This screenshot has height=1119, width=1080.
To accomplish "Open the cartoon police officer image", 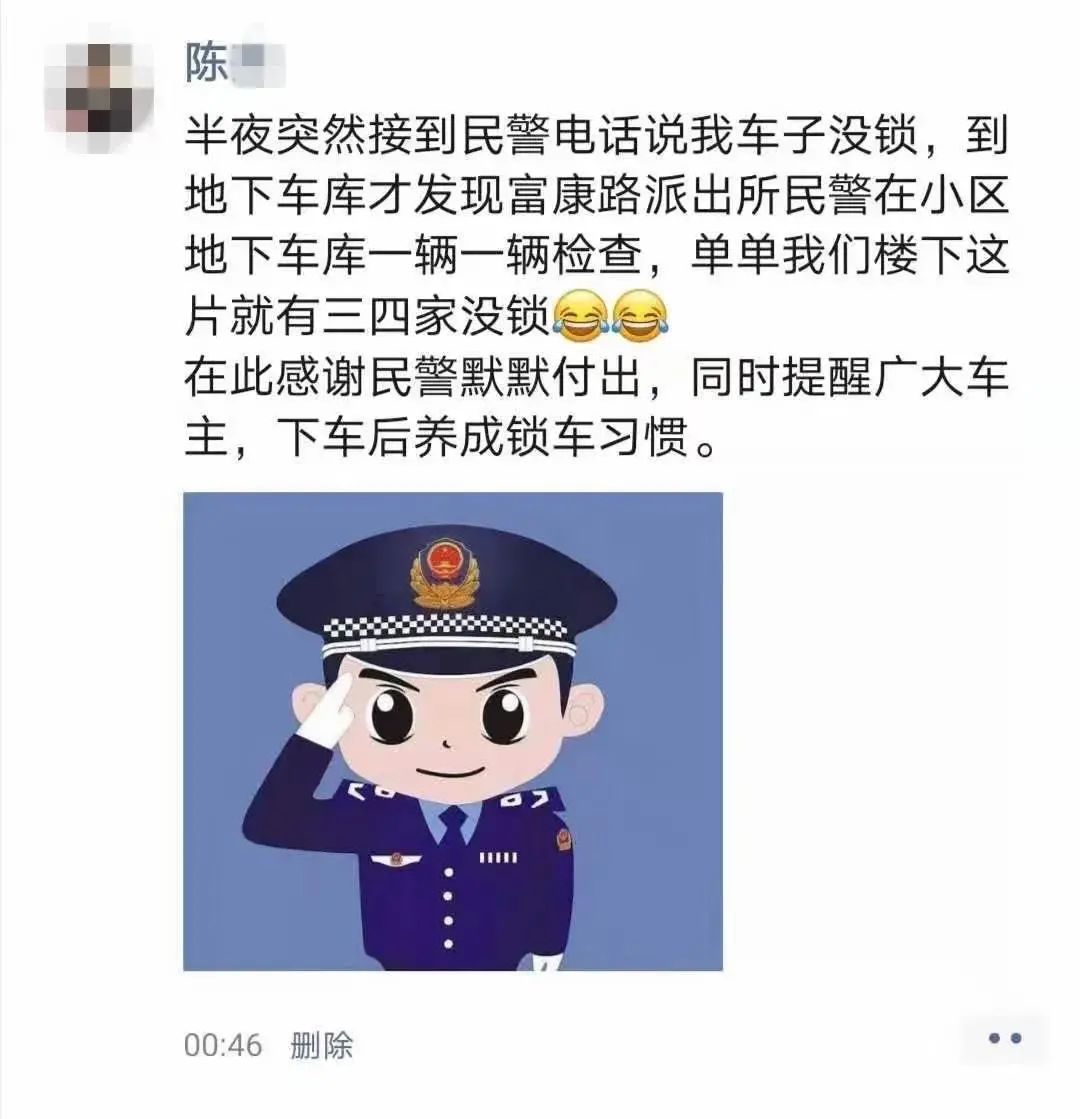I will pyautogui.click(x=453, y=731).
